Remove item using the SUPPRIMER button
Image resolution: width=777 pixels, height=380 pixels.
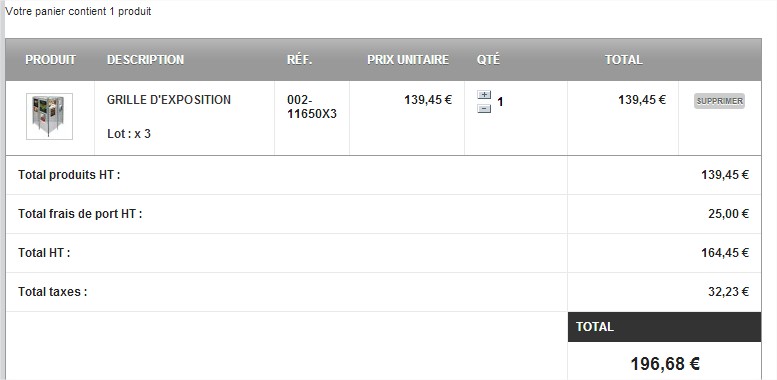pyautogui.click(x=720, y=101)
